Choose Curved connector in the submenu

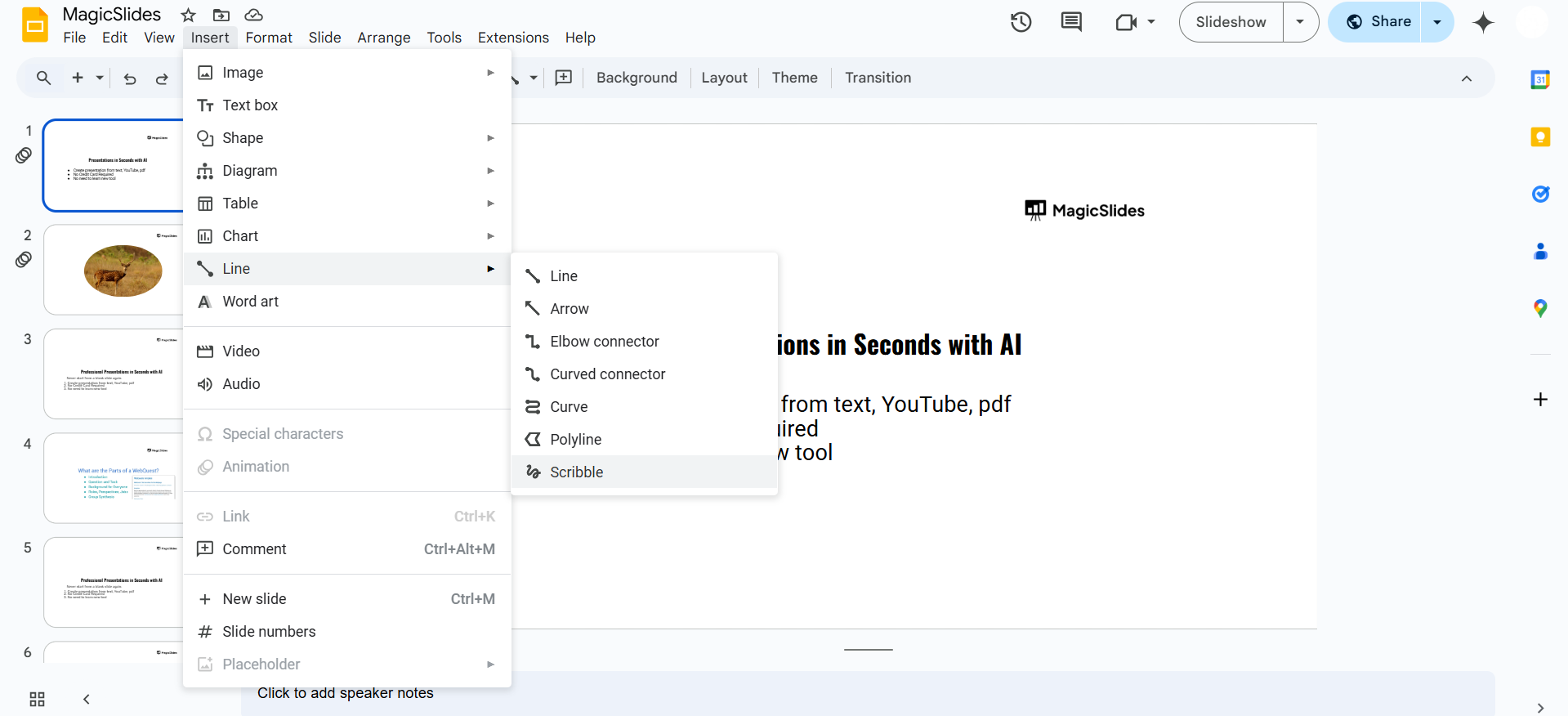(x=607, y=374)
